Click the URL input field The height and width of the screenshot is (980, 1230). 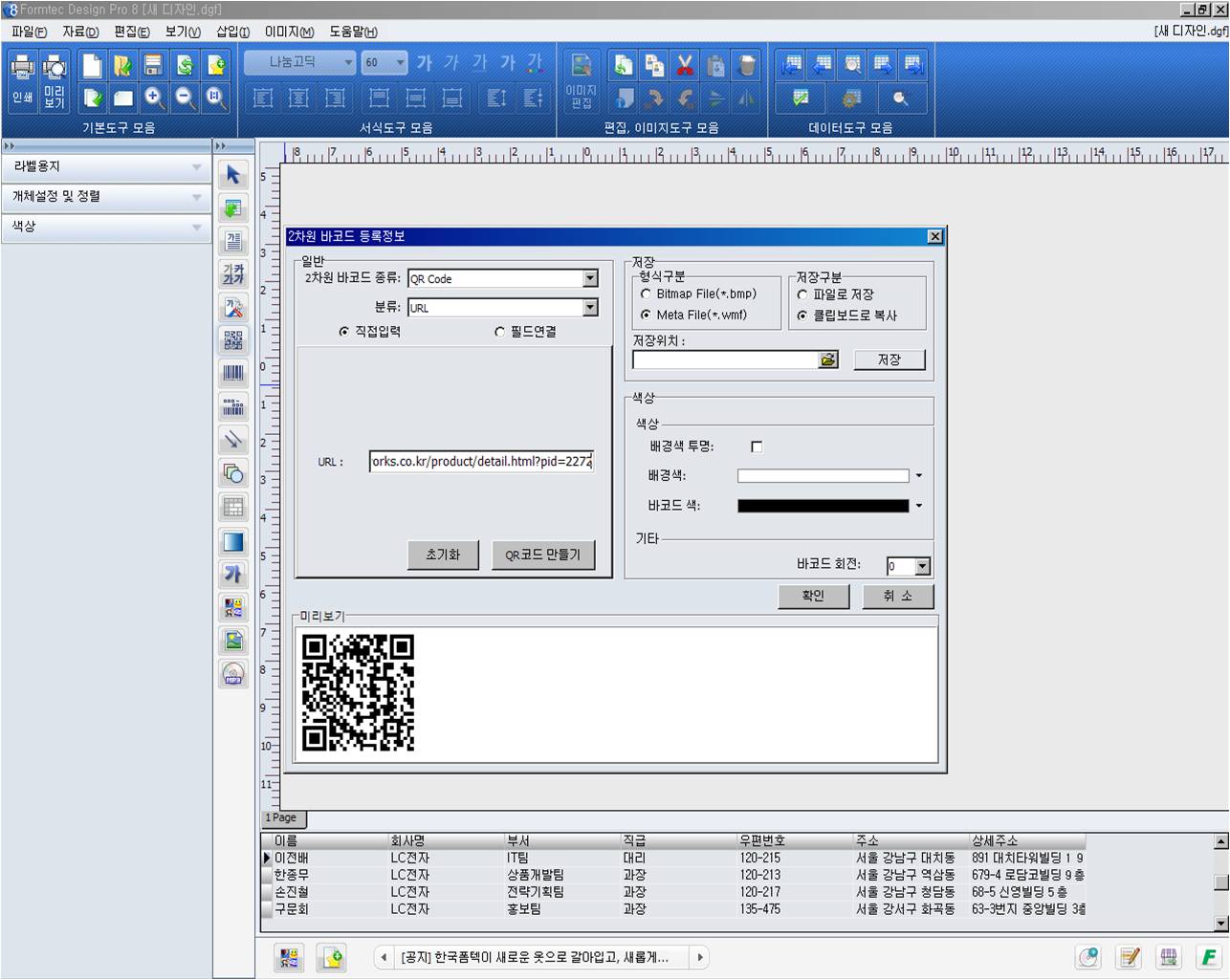click(x=481, y=462)
